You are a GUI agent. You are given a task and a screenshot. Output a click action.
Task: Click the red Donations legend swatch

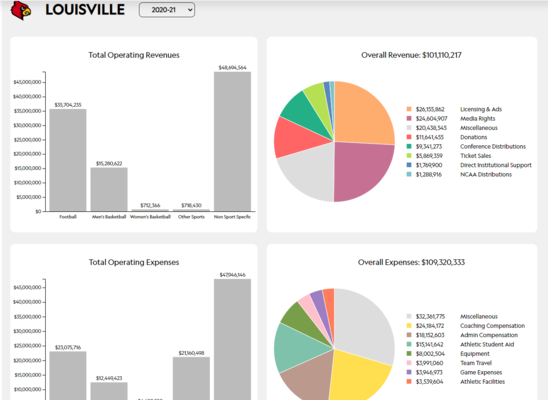(x=409, y=137)
